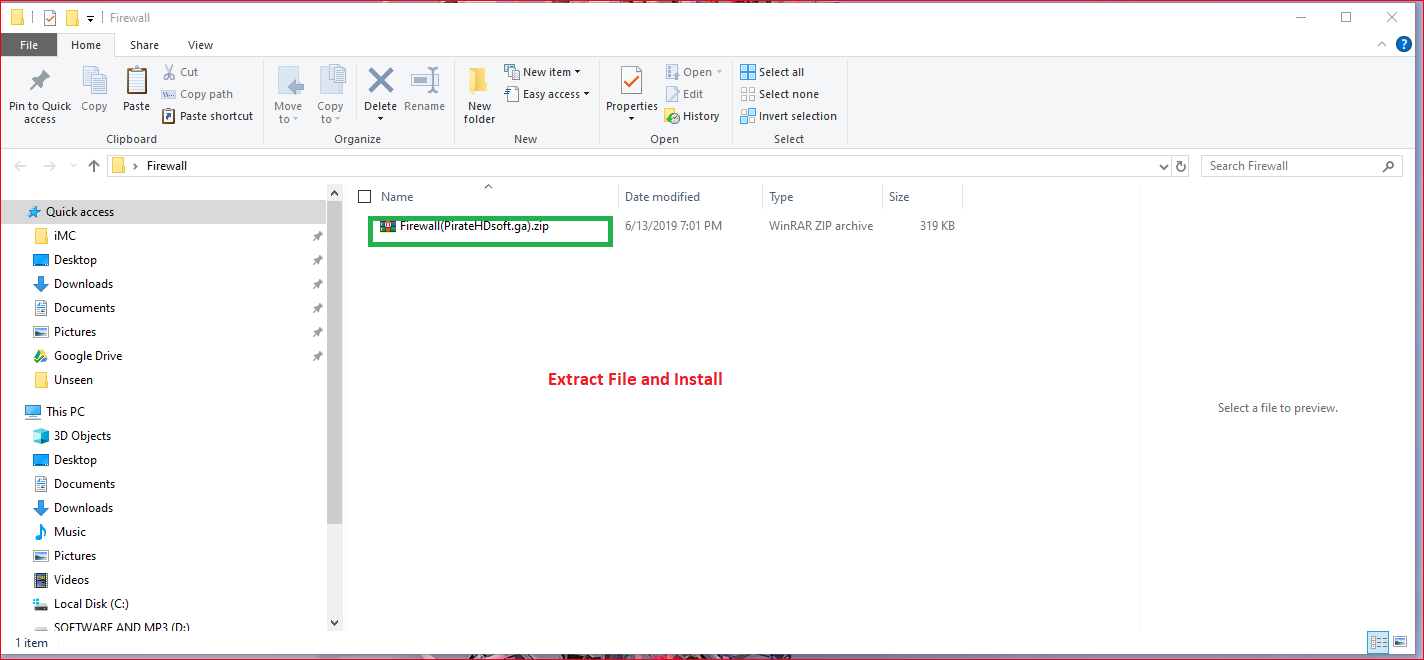Switch to the Home tab
The height and width of the screenshot is (660, 1424).
coord(86,45)
